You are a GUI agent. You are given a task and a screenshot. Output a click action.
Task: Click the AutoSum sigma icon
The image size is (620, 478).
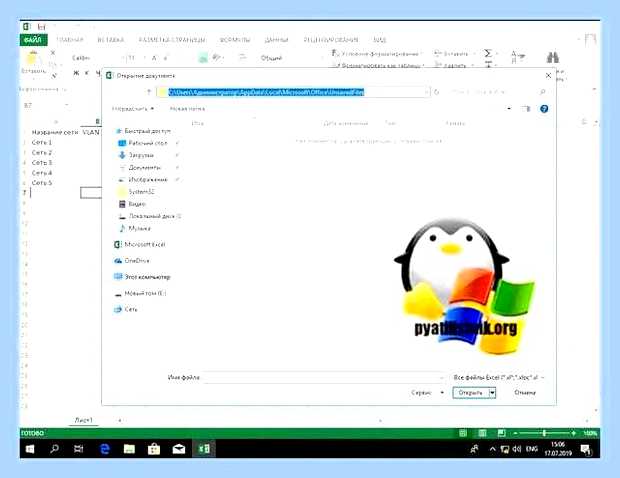pyautogui.click(x=488, y=53)
